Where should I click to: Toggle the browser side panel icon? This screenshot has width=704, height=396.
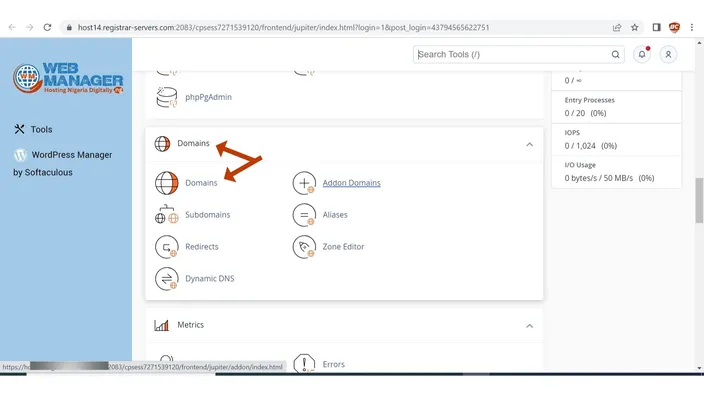(656, 27)
